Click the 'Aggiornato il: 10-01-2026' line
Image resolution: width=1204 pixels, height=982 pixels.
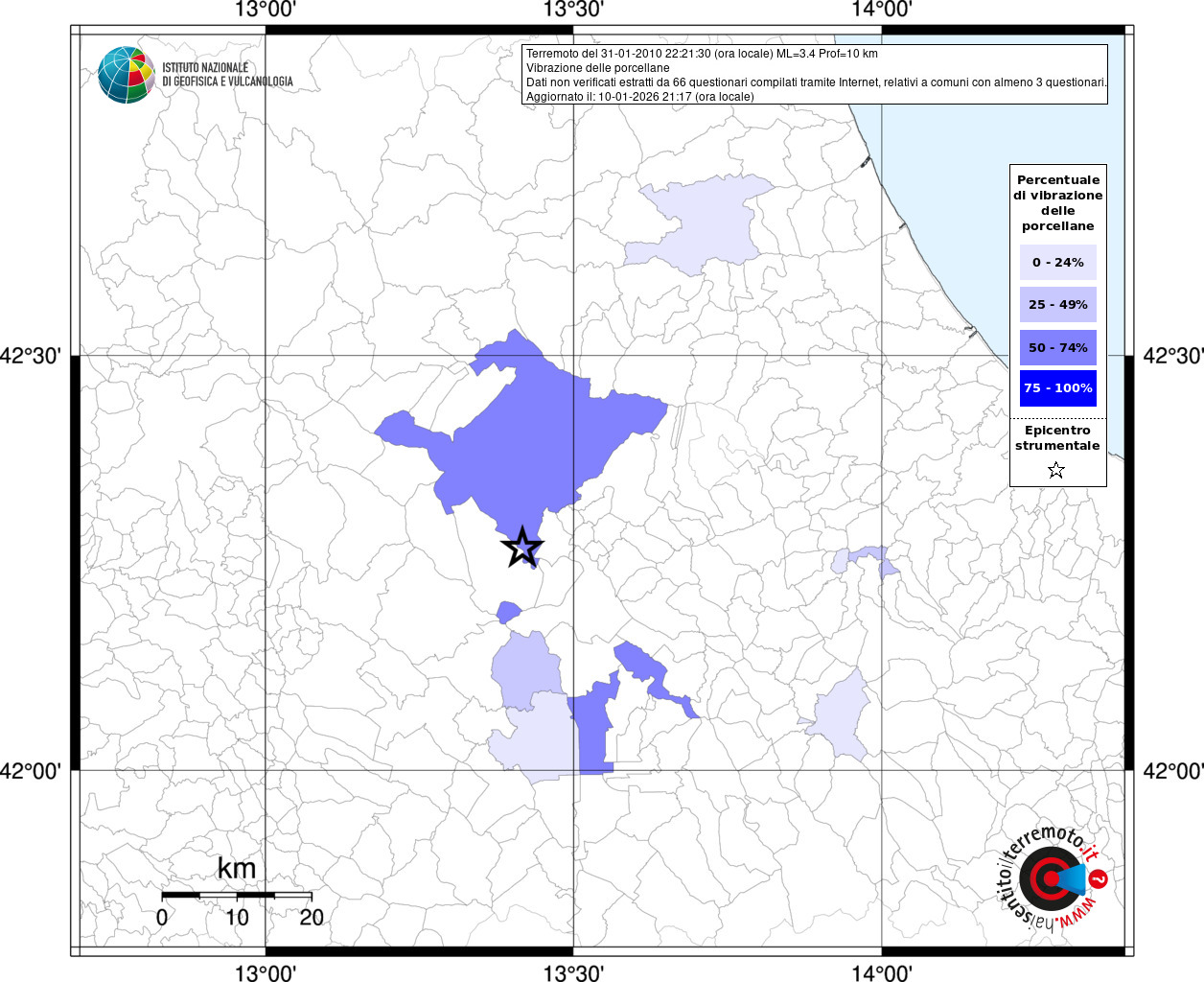pos(640,97)
